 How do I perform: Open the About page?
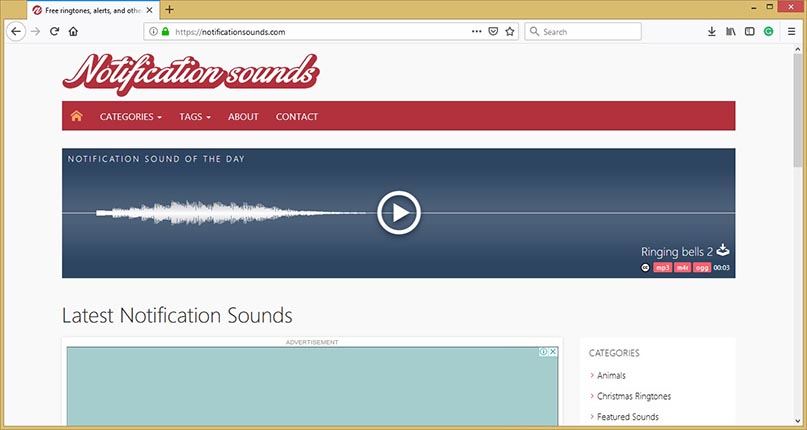(243, 117)
